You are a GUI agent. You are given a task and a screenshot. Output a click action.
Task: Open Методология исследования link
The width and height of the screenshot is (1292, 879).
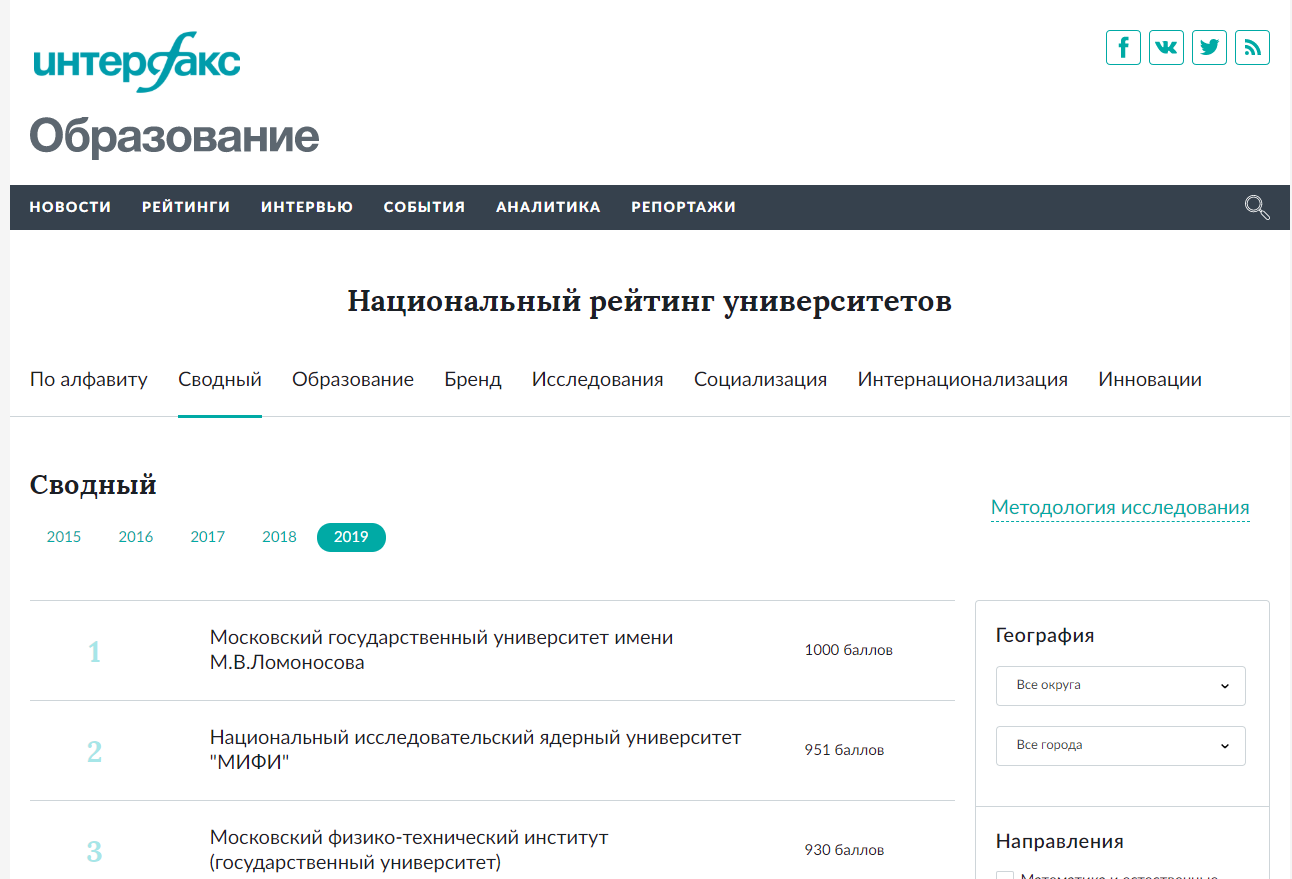(x=1119, y=507)
